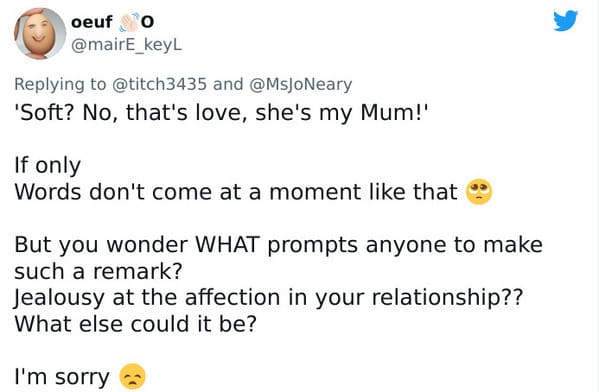Open the @MsJoNeary mention link
The height and width of the screenshot is (392, 599).
(300, 84)
